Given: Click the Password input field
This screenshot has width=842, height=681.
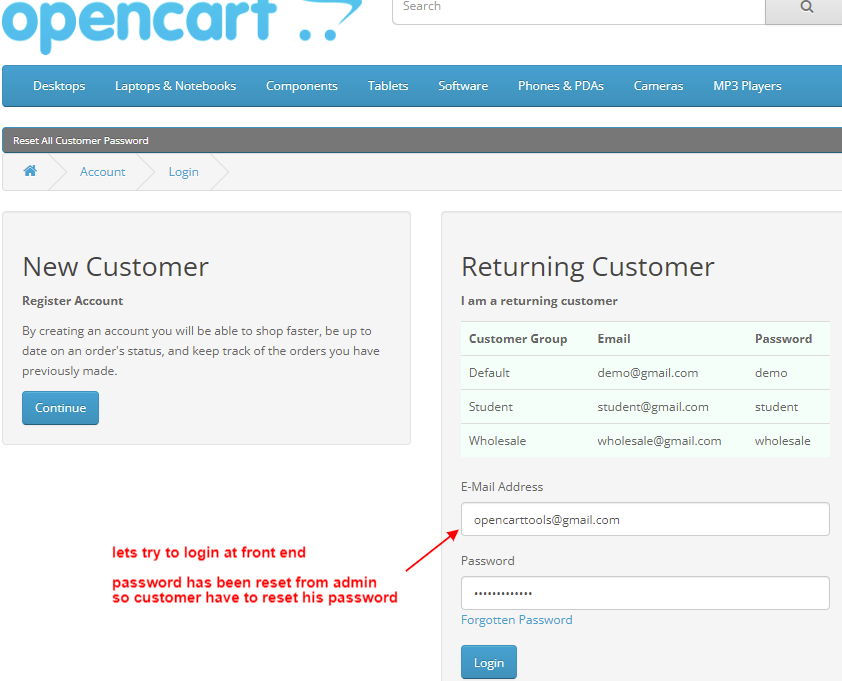Looking at the screenshot, I should pos(645,593).
